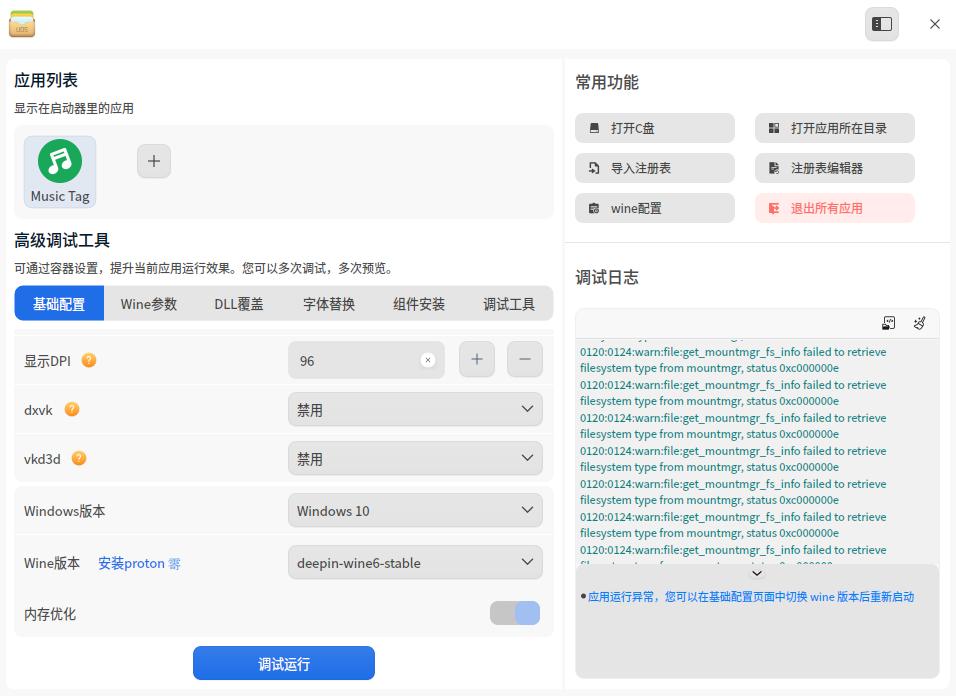Click the blue 应用运行异常 hint message
The width and height of the screenshot is (956, 696).
coord(751,597)
